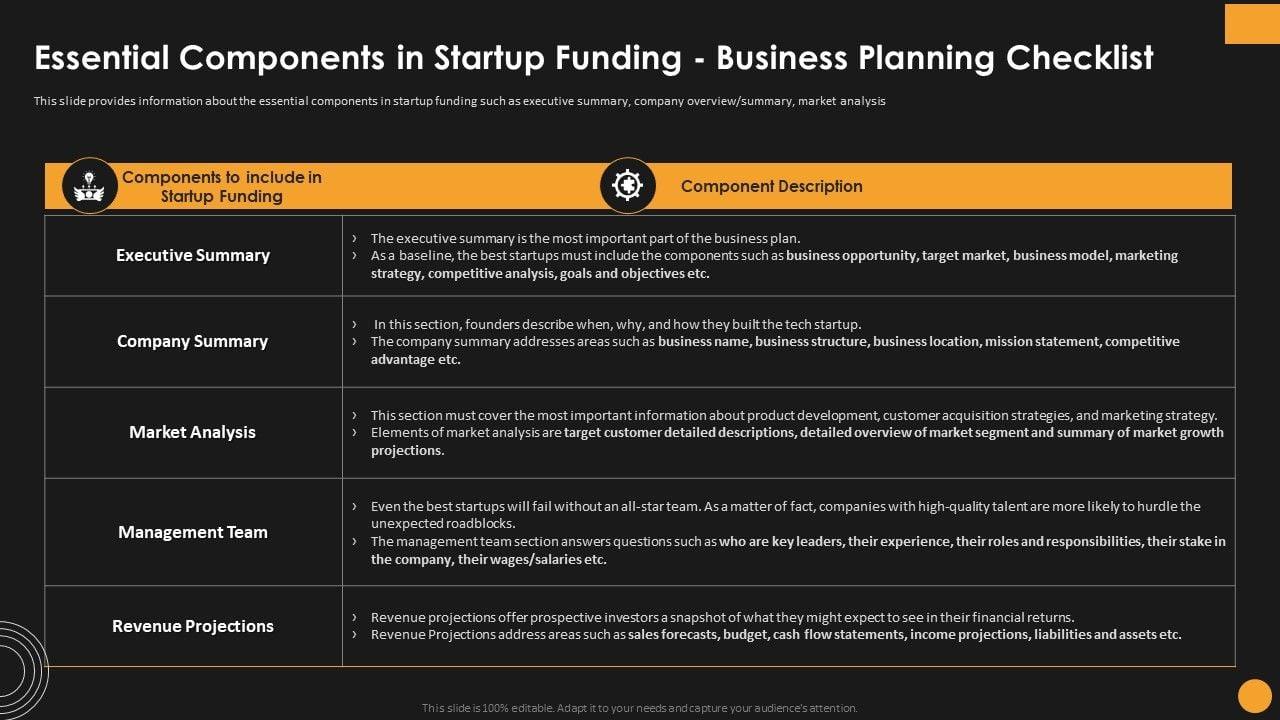Select the Market Analysis row label

[193, 432]
